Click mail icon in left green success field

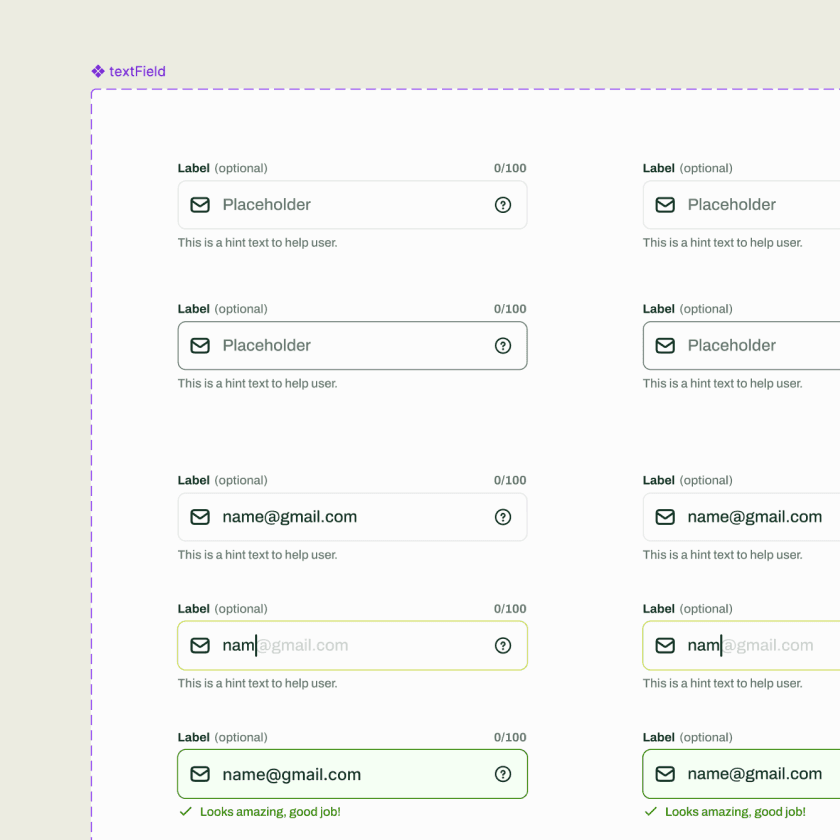click(200, 774)
